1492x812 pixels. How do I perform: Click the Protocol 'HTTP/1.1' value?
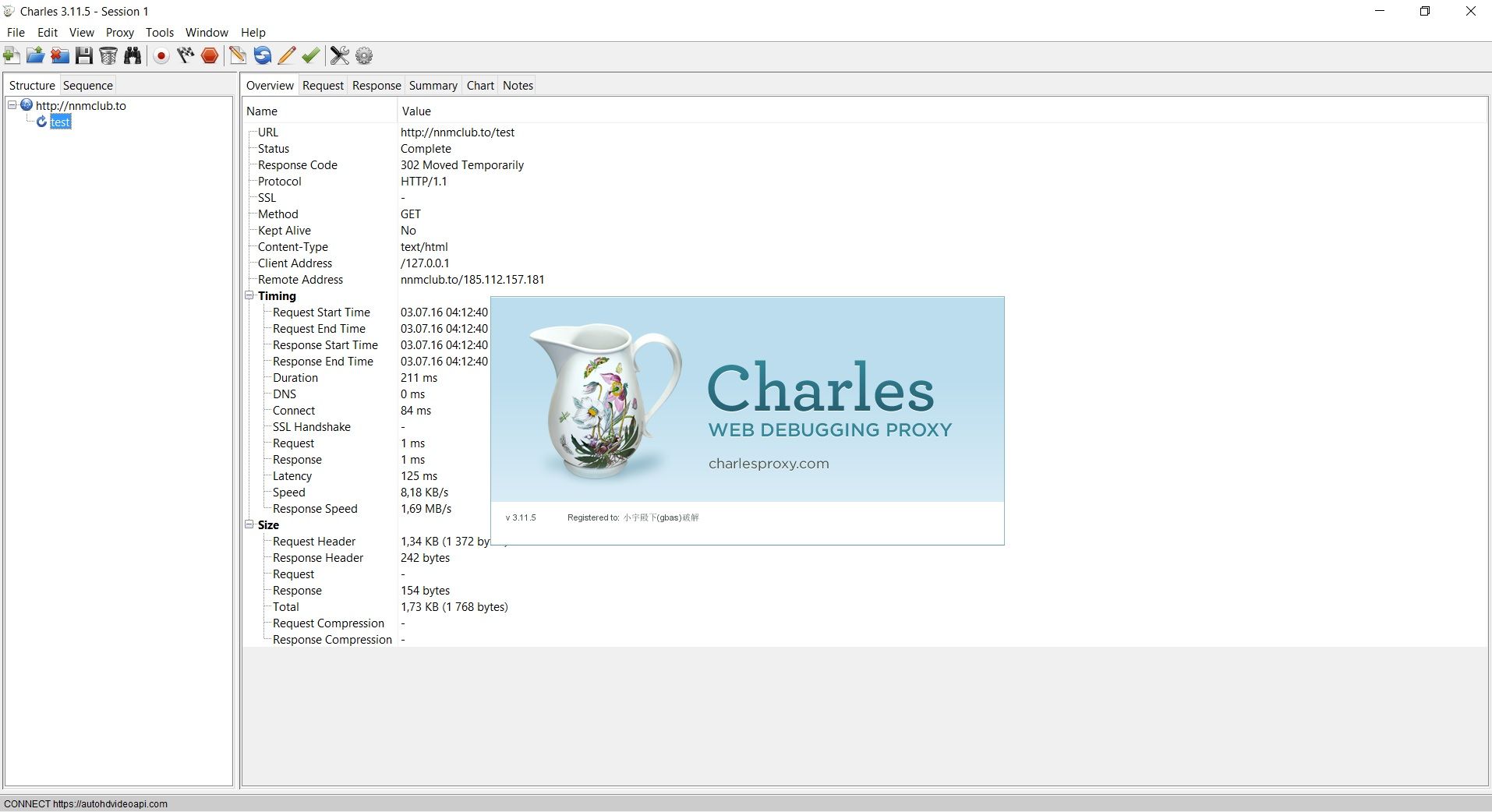point(424,181)
